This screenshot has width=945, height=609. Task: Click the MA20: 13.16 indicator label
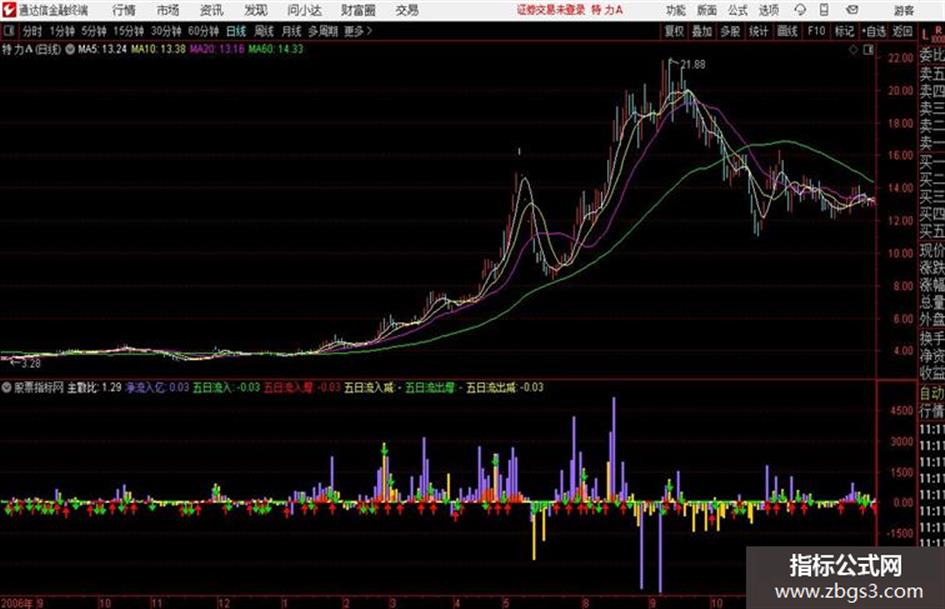(217, 49)
